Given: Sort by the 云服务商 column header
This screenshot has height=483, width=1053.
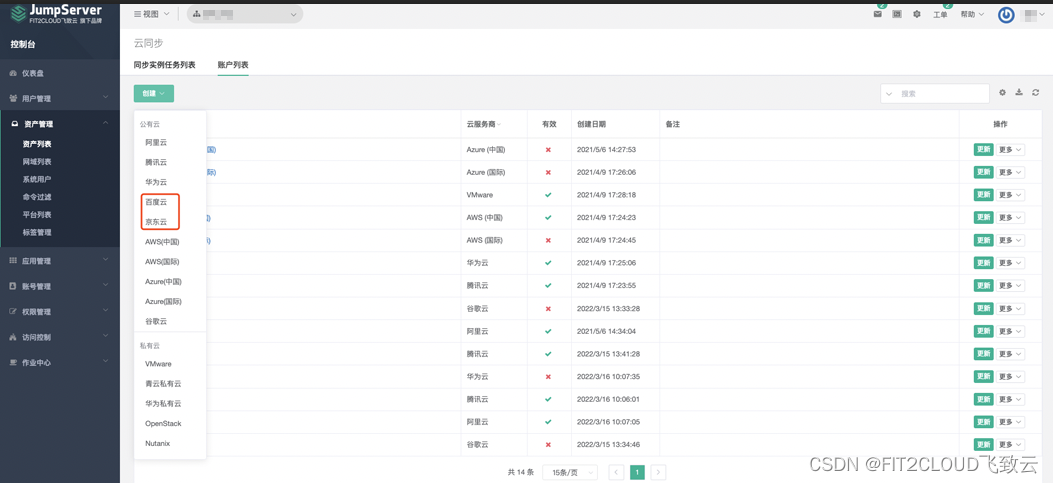Looking at the screenshot, I should (484, 124).
